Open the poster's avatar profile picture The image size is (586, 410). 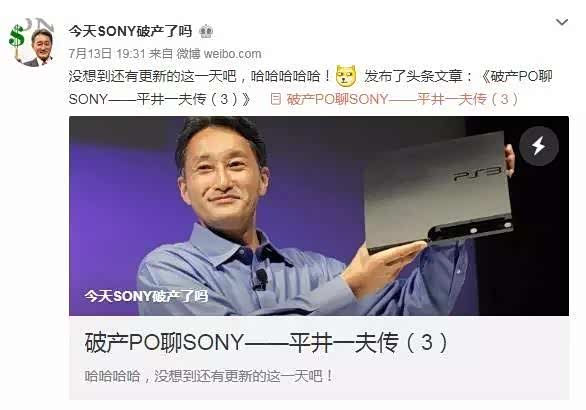point(31,42)
